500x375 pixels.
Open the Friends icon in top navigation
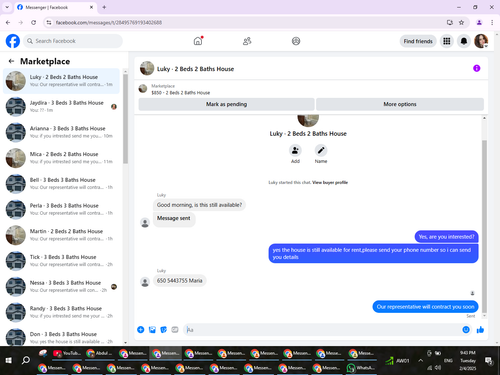247,41
